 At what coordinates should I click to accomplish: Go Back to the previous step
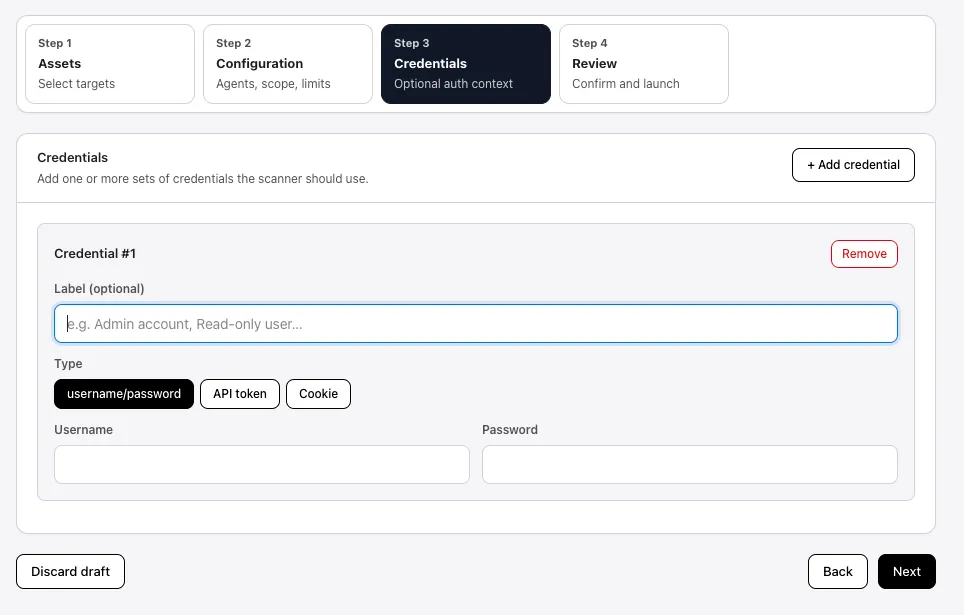click(x=837, y=571)
